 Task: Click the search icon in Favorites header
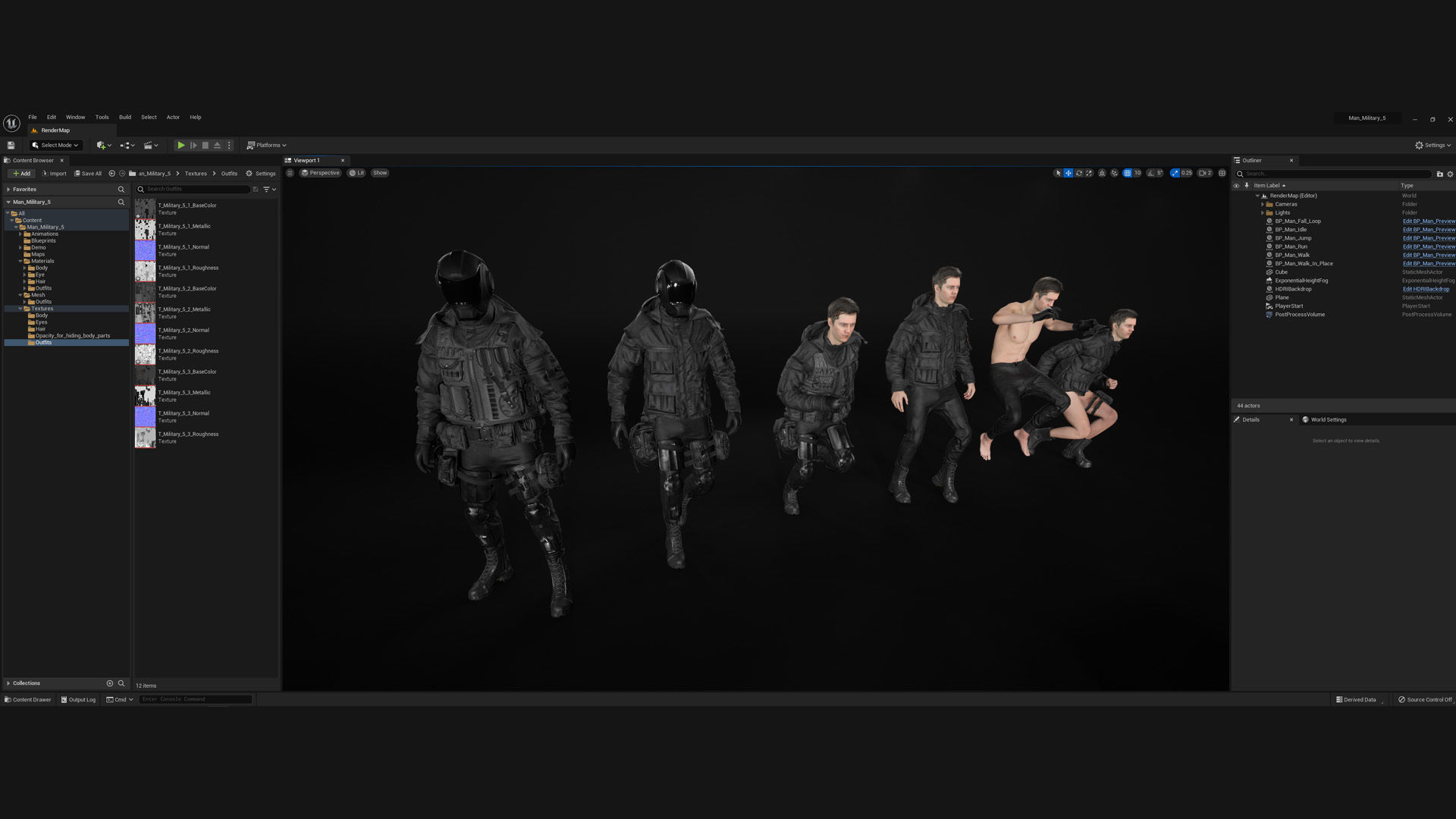[121, 189]
